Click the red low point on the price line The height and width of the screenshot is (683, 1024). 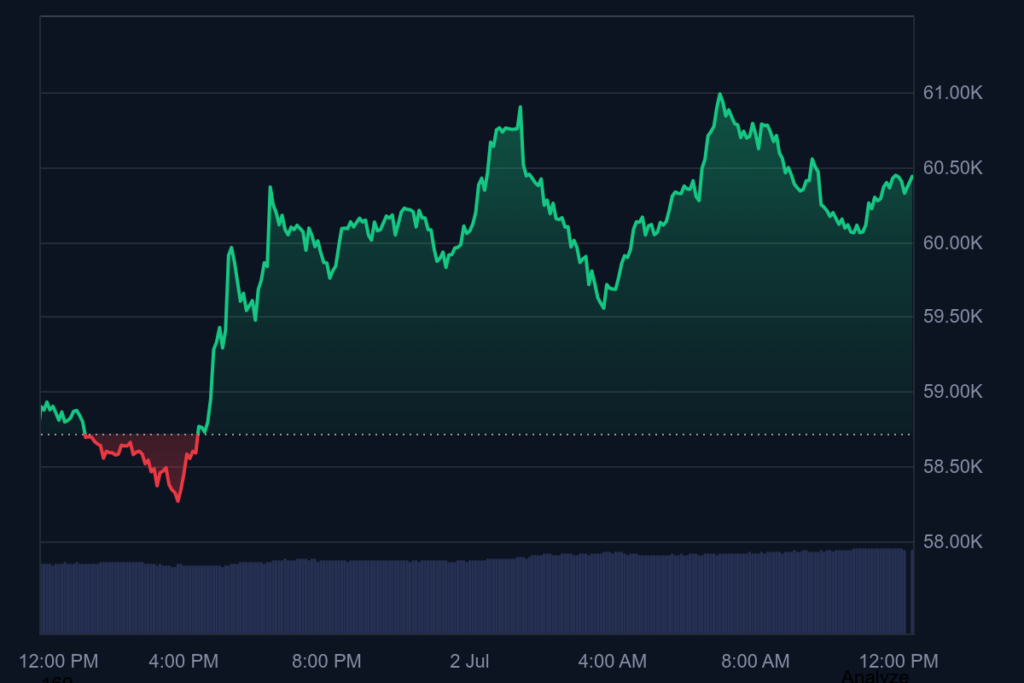click(178, 500)
